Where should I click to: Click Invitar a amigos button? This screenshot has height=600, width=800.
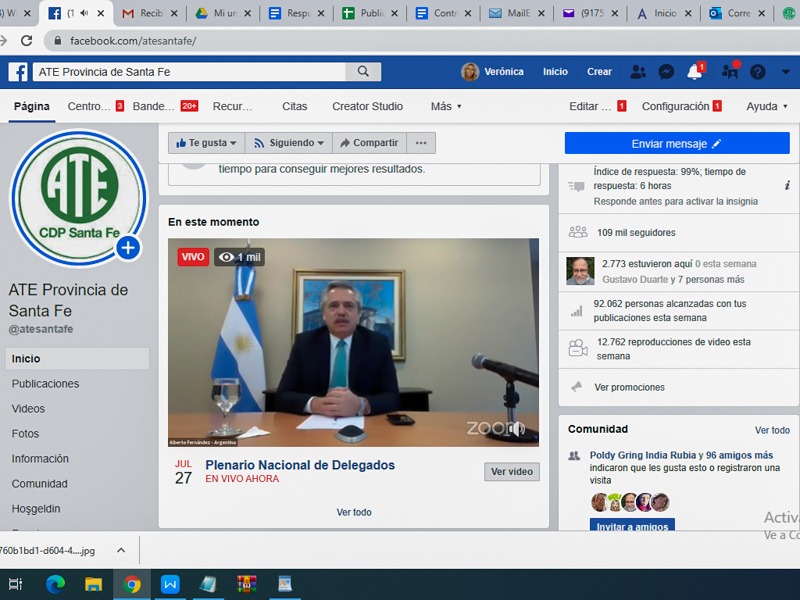632,526
